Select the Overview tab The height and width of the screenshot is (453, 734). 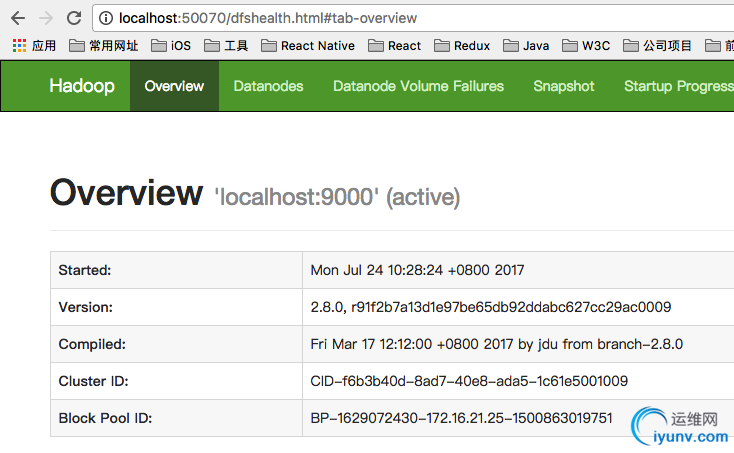click(x=174, y=86)
